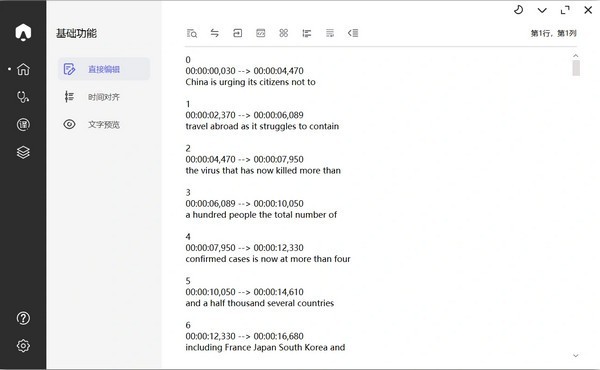Viewport: 600px width, 370px height.
Task: Click timestamp 00:00:12,330 --> 00:00:16,680
Action: click(245, 336)
